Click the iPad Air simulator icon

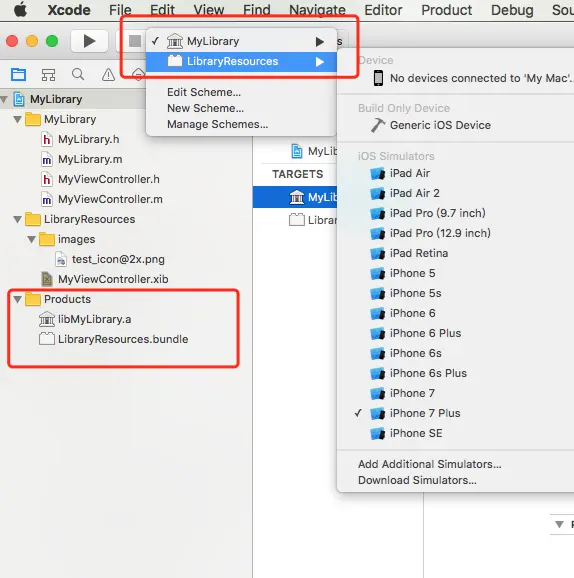[378, 173]
